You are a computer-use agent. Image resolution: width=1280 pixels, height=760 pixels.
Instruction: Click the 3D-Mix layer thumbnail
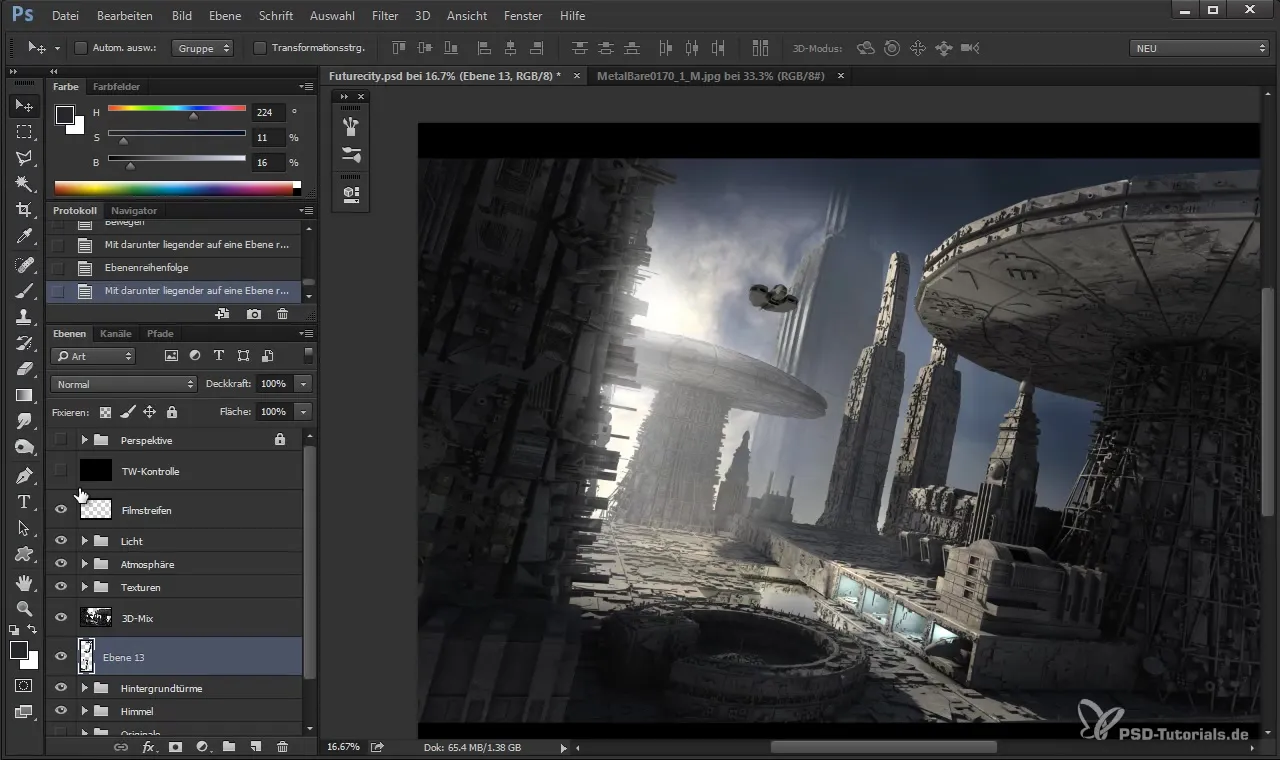(x=95, y=617)
